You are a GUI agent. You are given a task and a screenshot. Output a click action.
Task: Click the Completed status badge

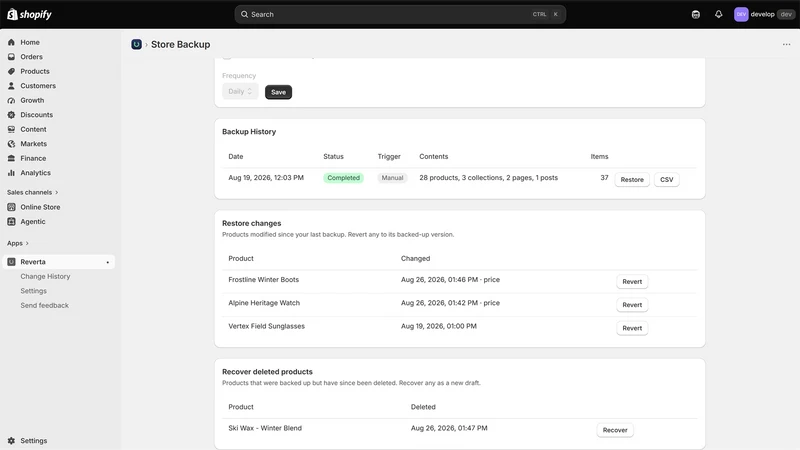(x=343, y=178)
